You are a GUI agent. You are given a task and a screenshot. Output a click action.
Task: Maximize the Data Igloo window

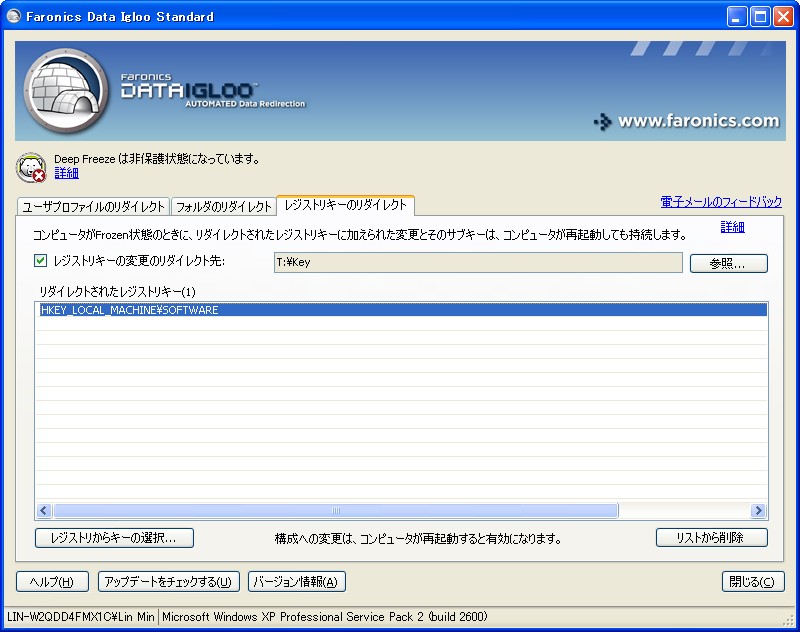[x=760, y=17]
